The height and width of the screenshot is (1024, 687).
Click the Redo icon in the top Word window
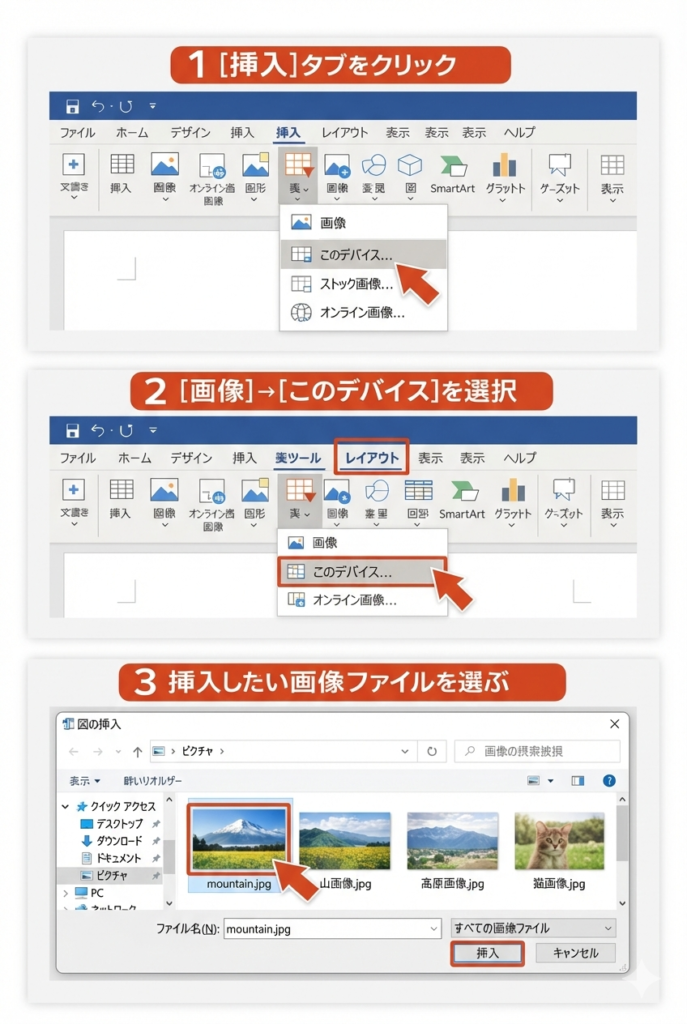125,106
